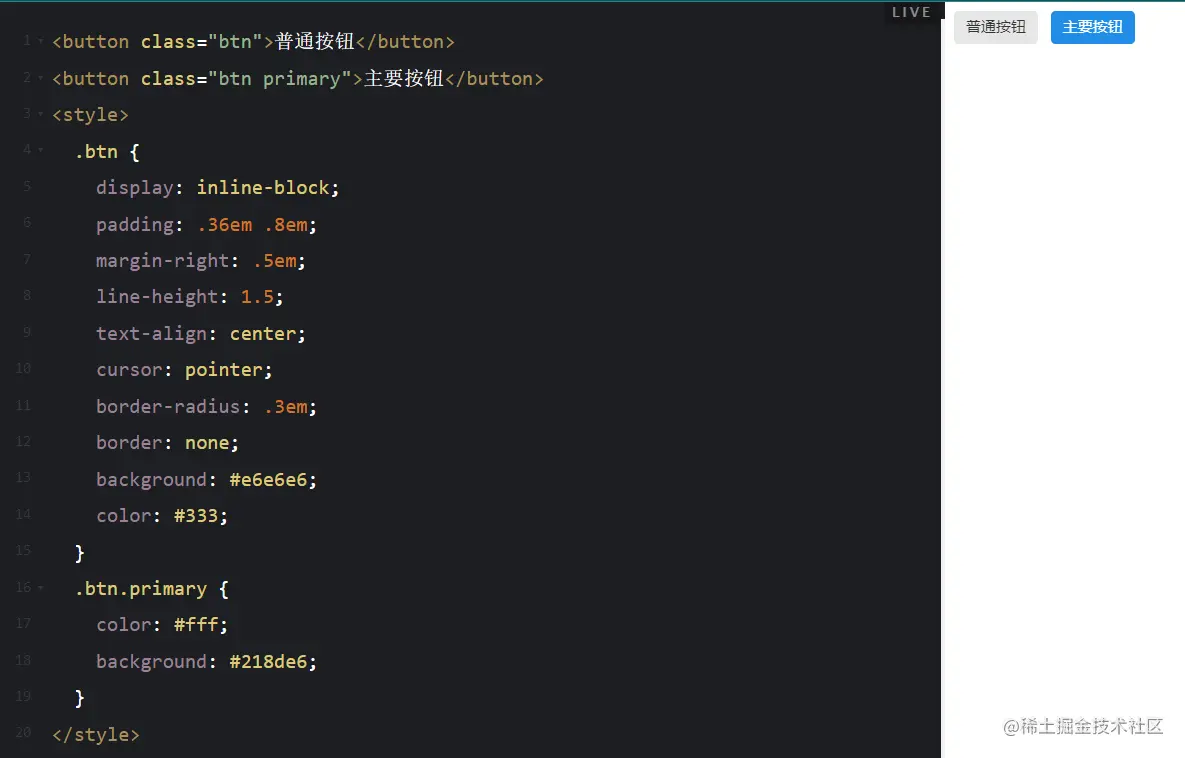Screen dimensions: 1185x758
Task: Click line number 13 in the gutter
Action: click(x=23, y=478)
